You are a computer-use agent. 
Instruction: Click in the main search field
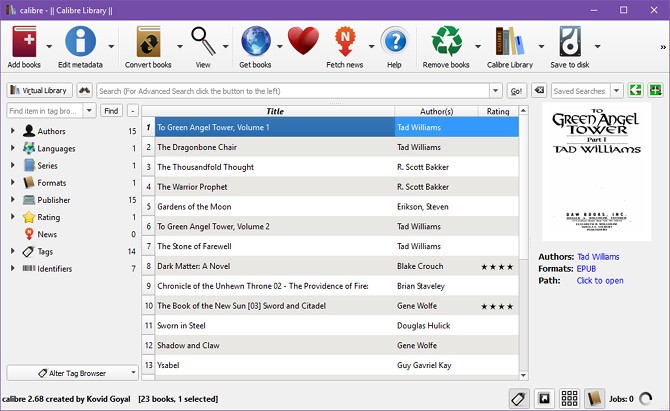coord(293,91)
